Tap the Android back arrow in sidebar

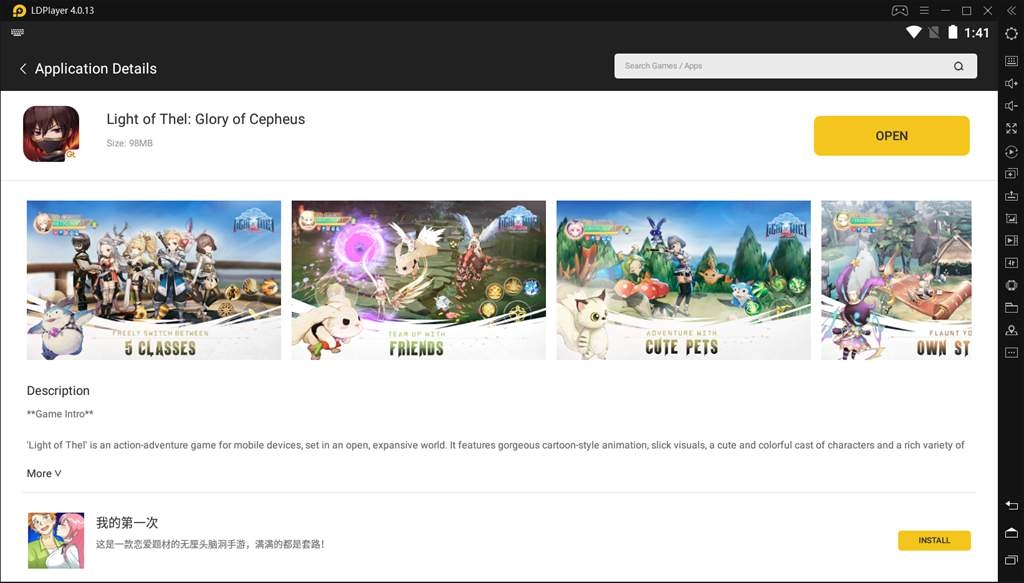click(x=1011, y=505)
